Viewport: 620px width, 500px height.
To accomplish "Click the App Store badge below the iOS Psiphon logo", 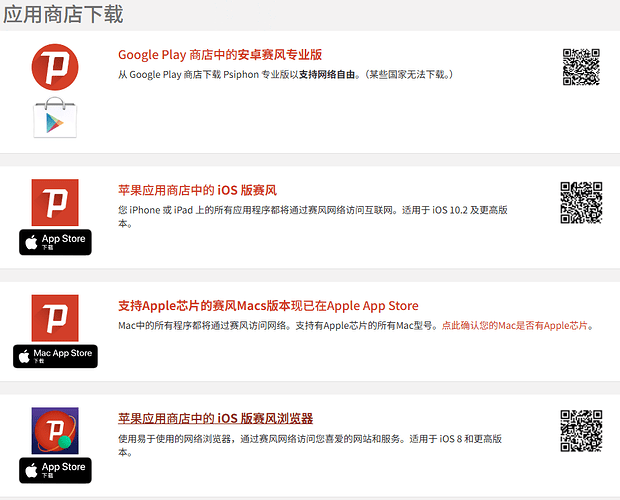I will (55, 242).
